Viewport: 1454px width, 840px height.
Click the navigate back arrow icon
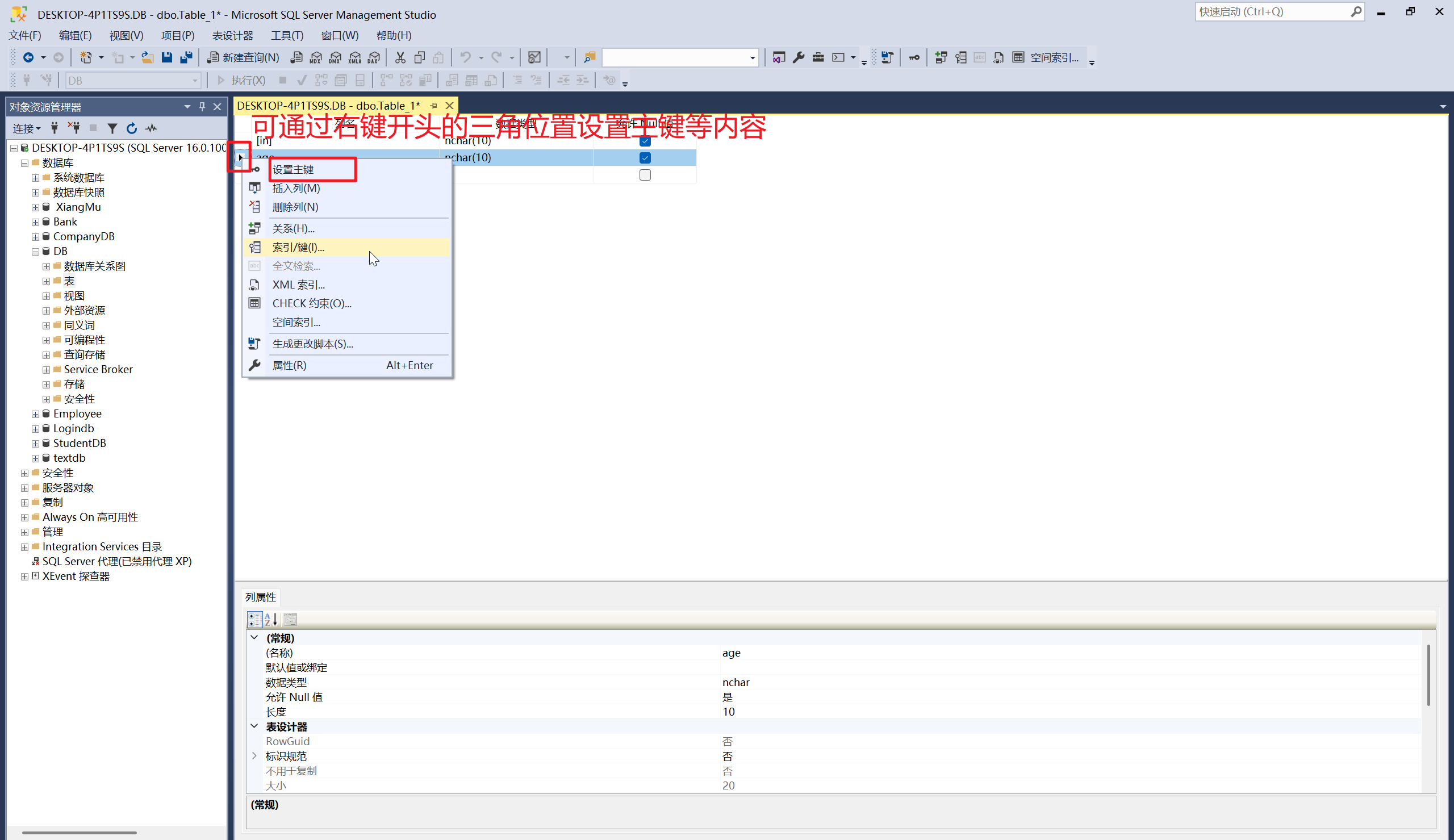point(28,58)
